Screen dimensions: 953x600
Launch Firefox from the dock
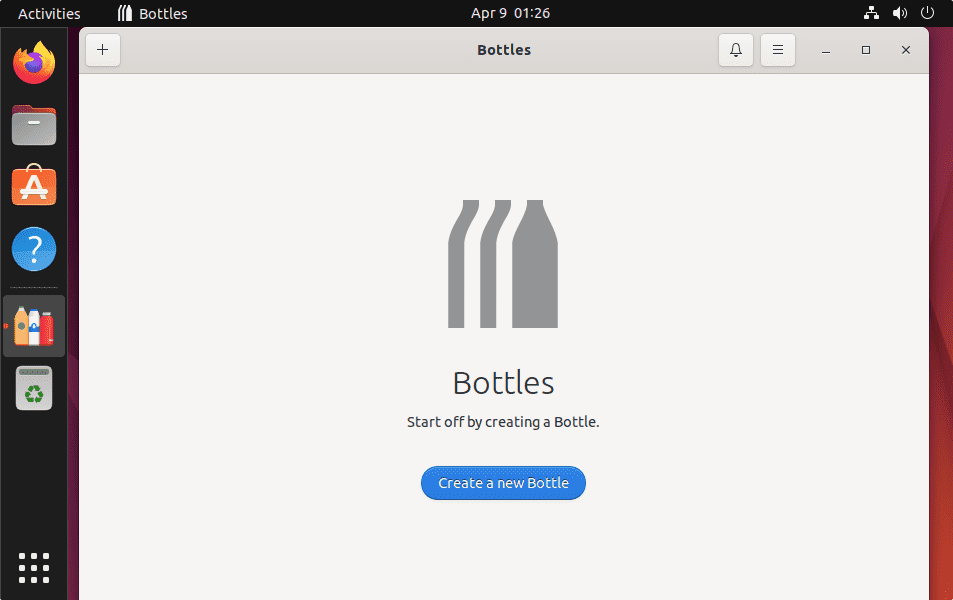(x=33, y=62)
